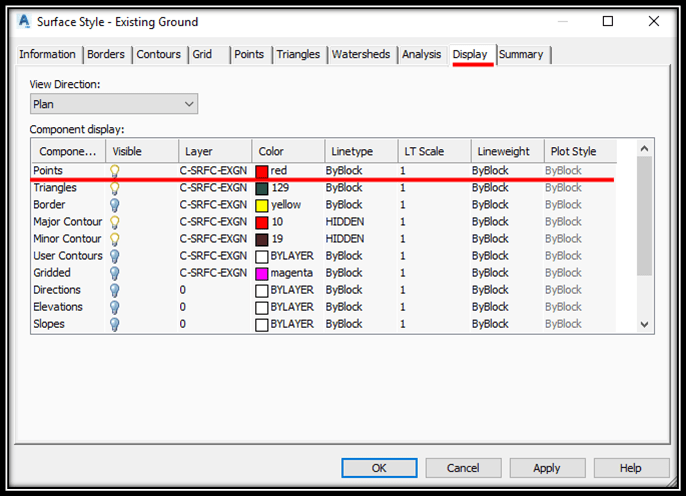
Task: Toggle visibility lightbulb for Points component
Action: click(x=115, y=171)
